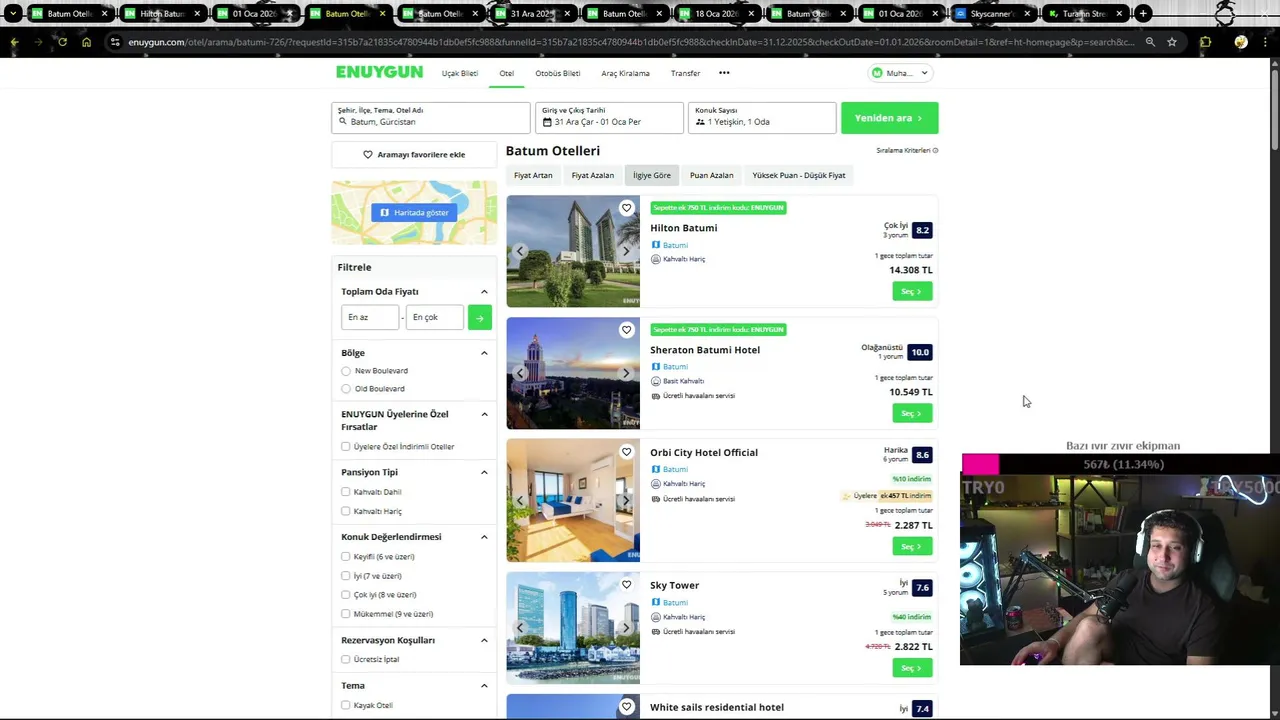Collapse Rezervasyon Koşulları section
1280x720 pixels.
point(484,640)
